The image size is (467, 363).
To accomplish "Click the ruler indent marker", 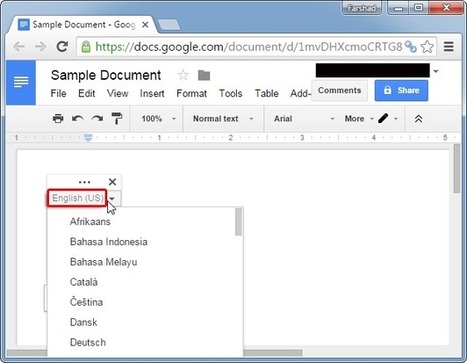I will click(x=88, y=138).
